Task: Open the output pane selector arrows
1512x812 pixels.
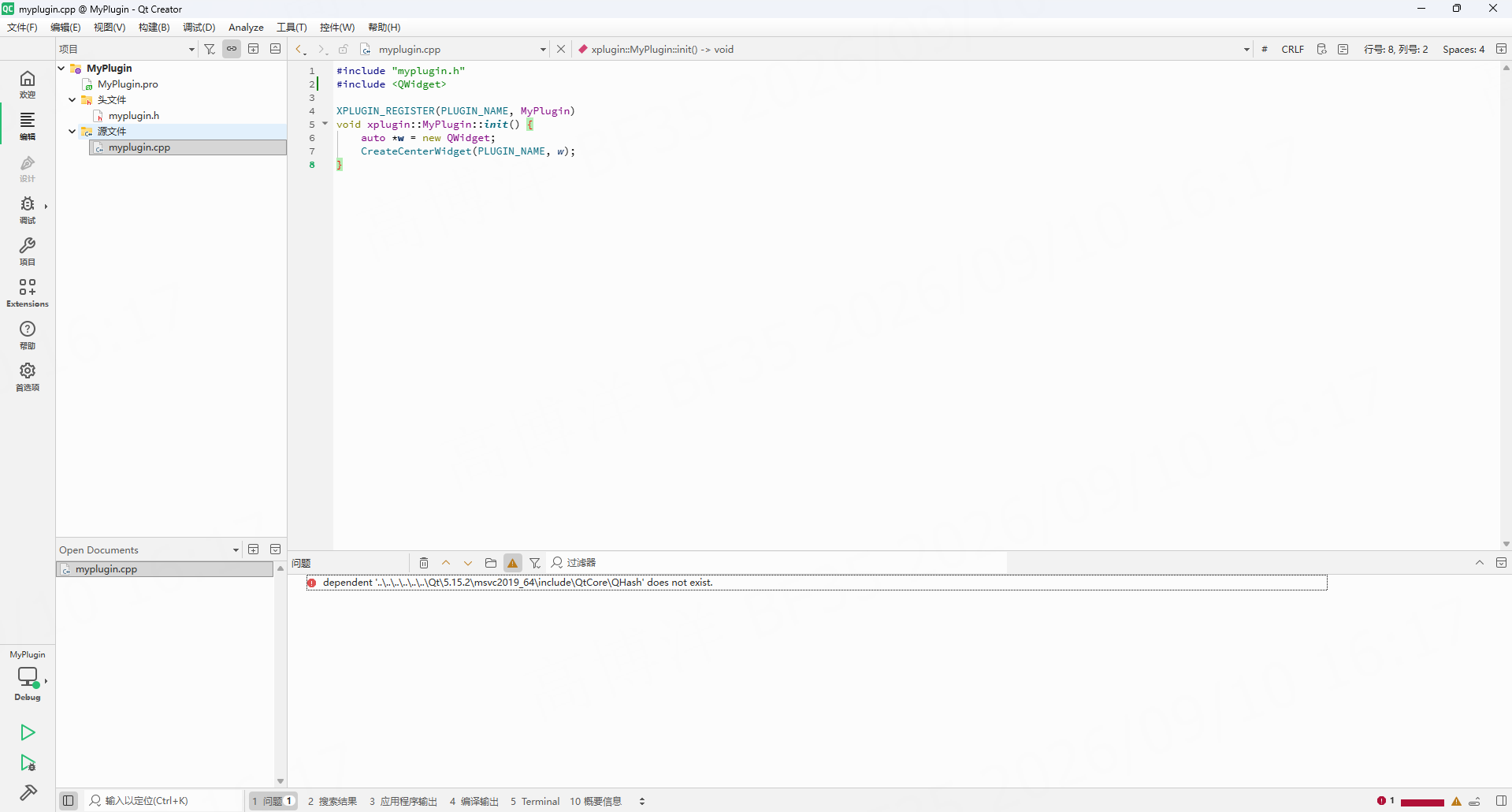Action: 642,801
